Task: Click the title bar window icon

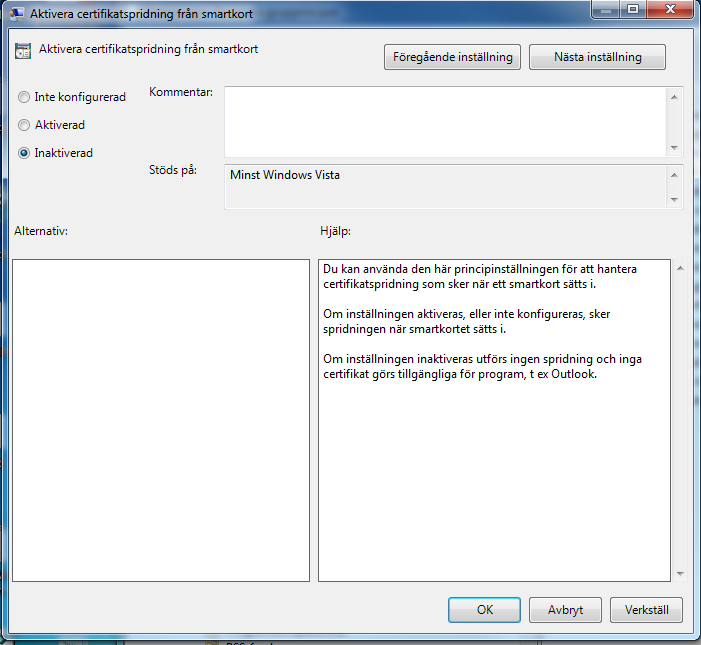Action: tap(17, 13)
